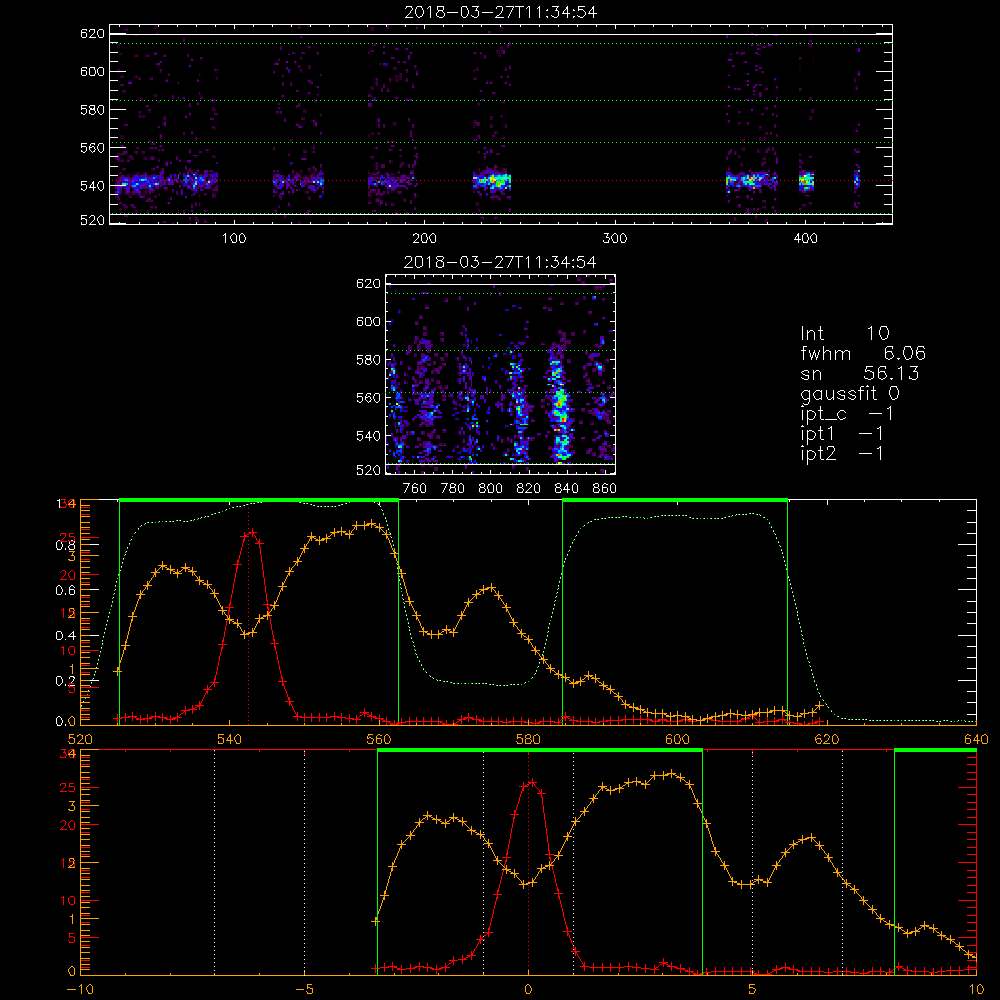Select the 'ipt_c -1' line
Screen dimensions: 1000x1000
coord(848,414)
